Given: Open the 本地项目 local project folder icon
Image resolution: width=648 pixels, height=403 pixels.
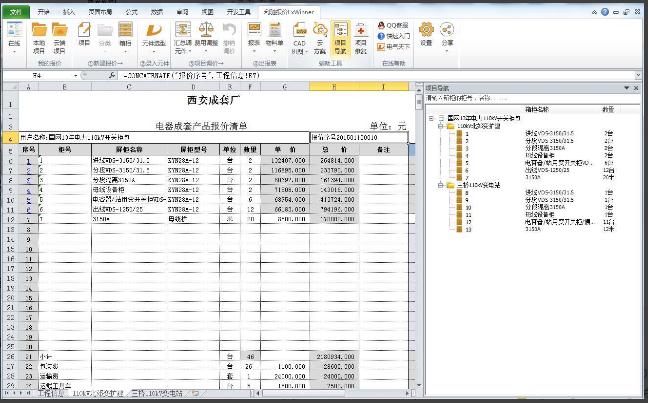Looking at the screenshot, I should click(x=39, y=30).
